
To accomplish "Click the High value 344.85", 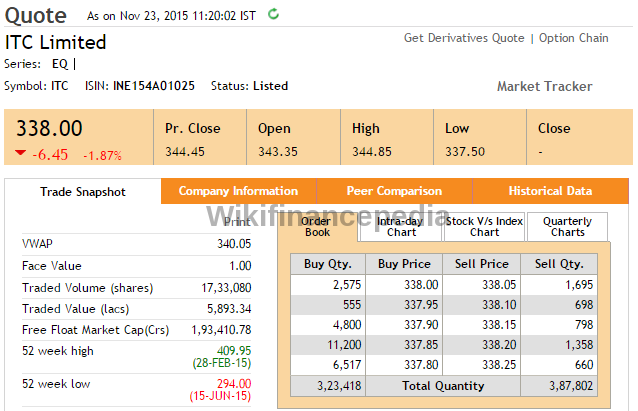I will point(371,152).
